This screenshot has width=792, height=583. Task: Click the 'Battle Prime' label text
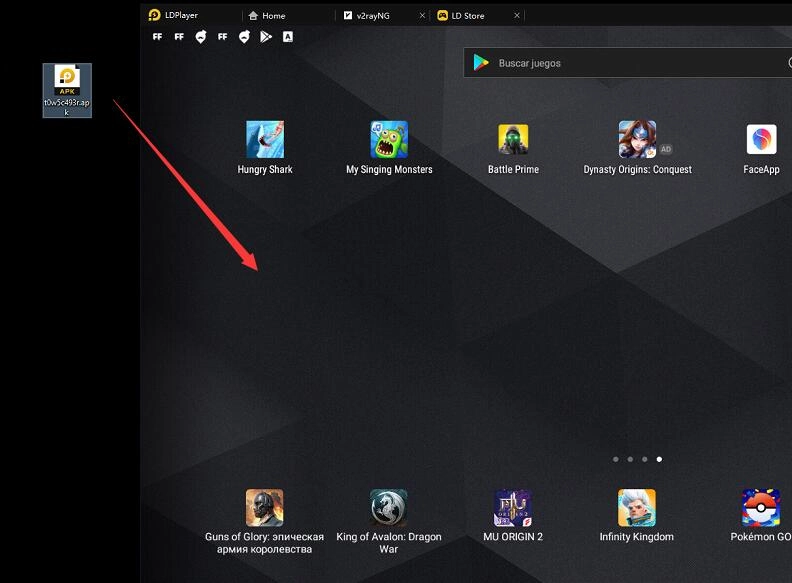[x=513, y=169]
